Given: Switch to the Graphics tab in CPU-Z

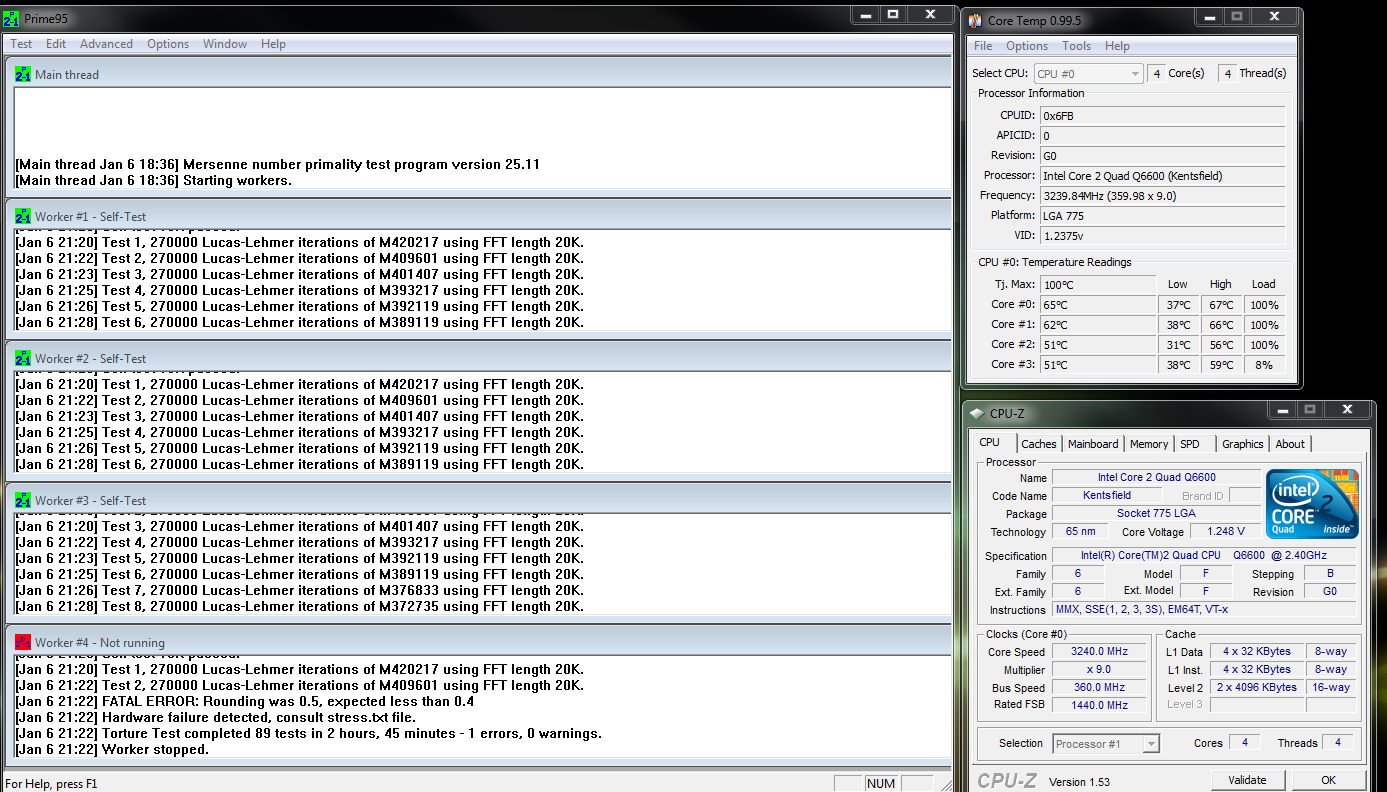Looking at the screenshot, I should [1243, 444].
